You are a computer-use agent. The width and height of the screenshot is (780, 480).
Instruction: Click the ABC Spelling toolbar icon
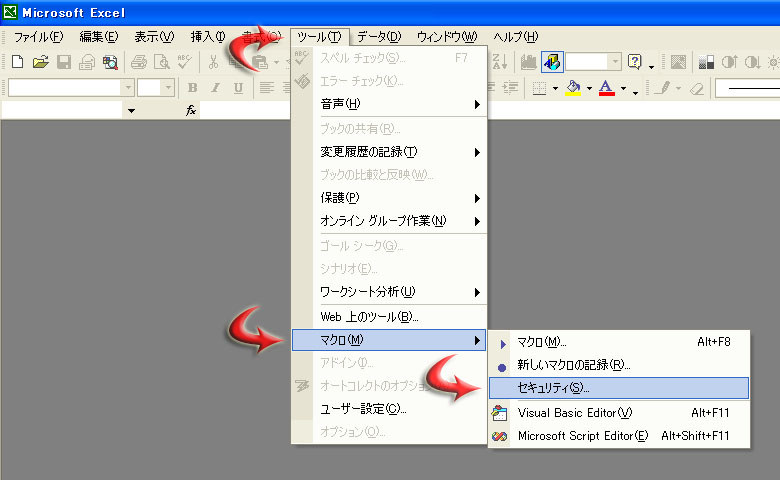click(184, 62)
